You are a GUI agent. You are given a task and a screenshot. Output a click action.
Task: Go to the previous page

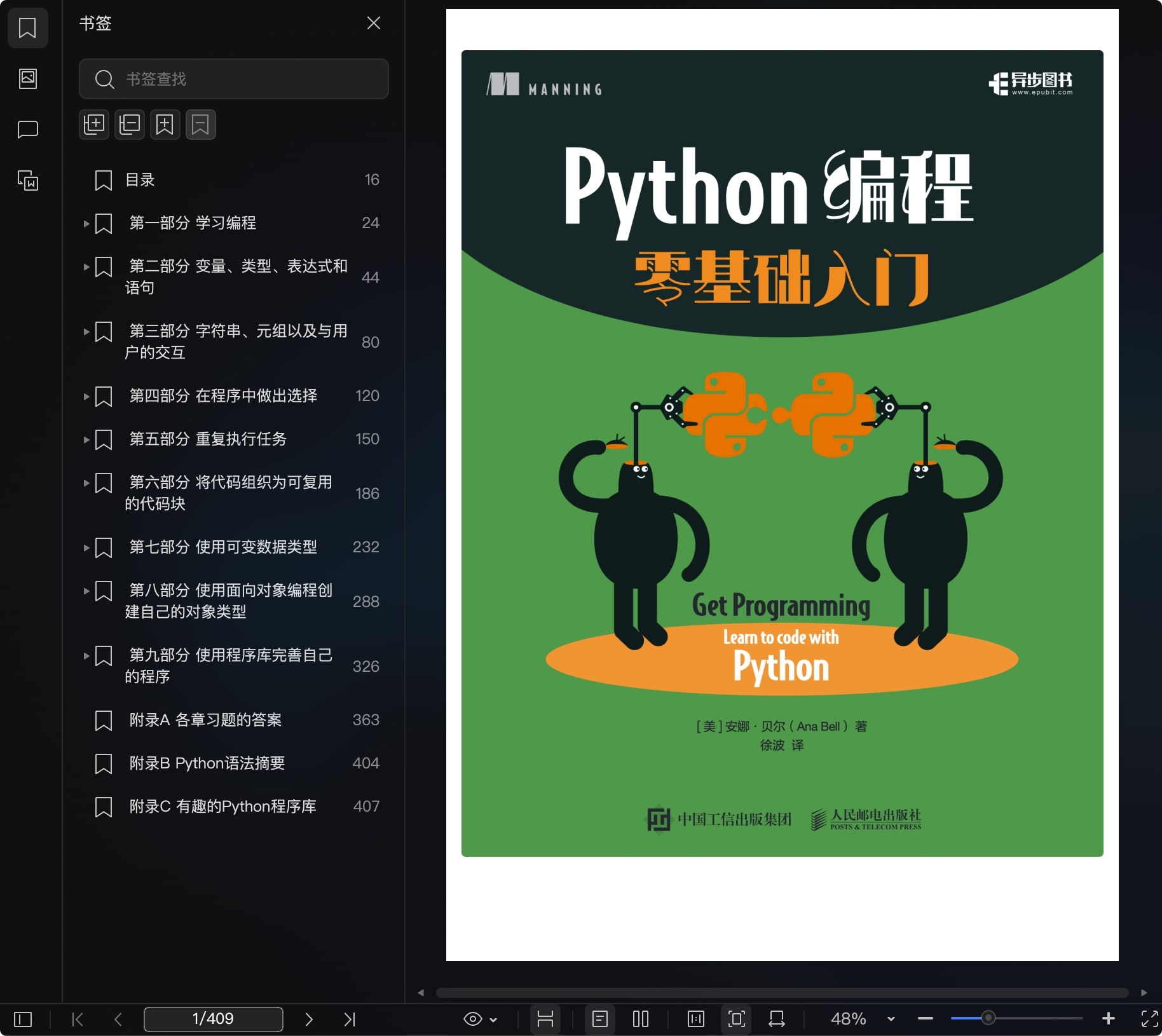click(118, 1019)
